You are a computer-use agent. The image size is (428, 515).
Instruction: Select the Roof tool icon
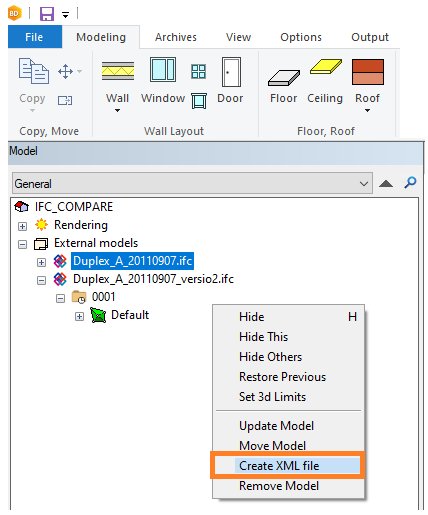(367, 72)
